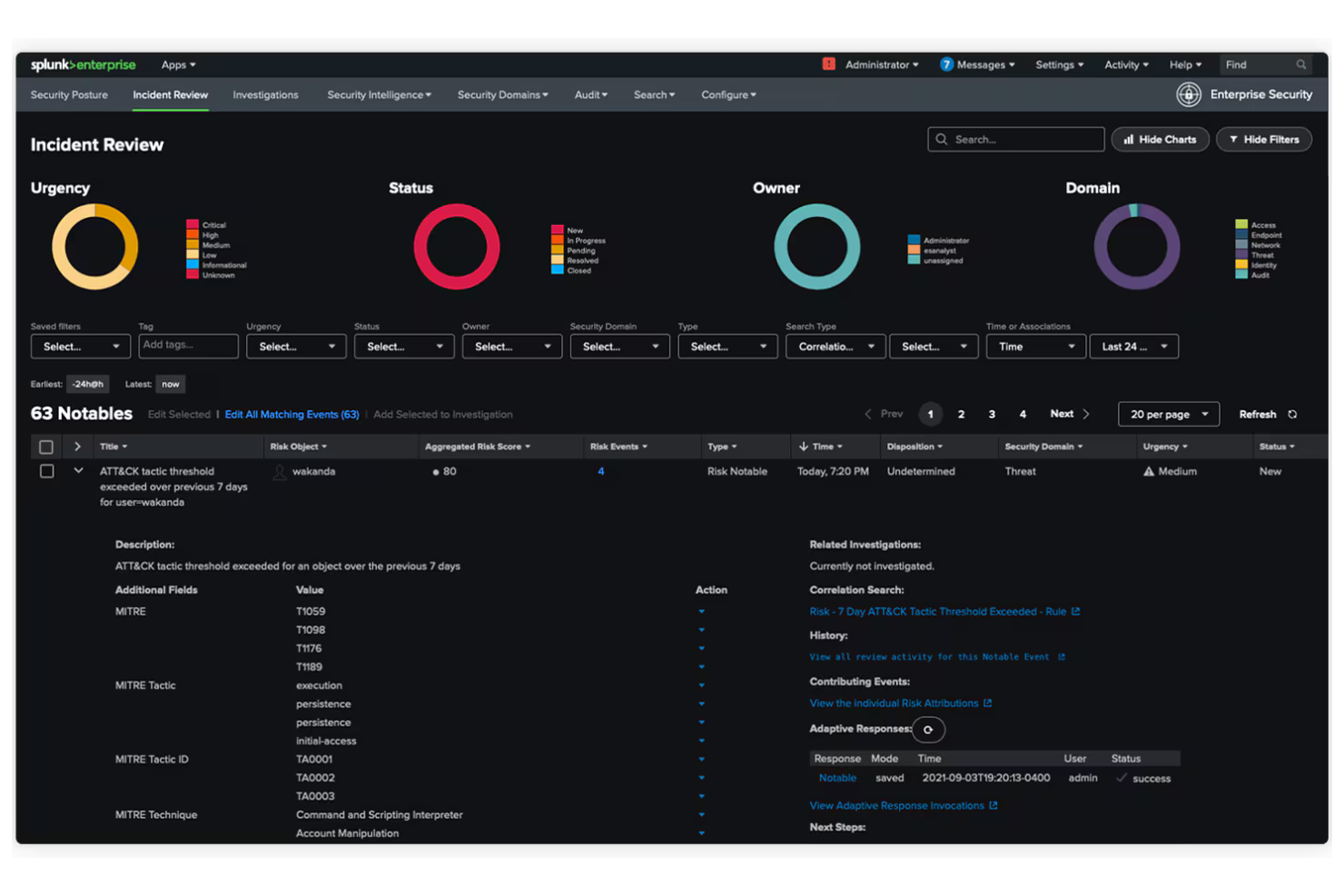Refresh the Adaptive Responses list
The height and width of the screenshot is (896, 1344).
(x=928, y=729)
